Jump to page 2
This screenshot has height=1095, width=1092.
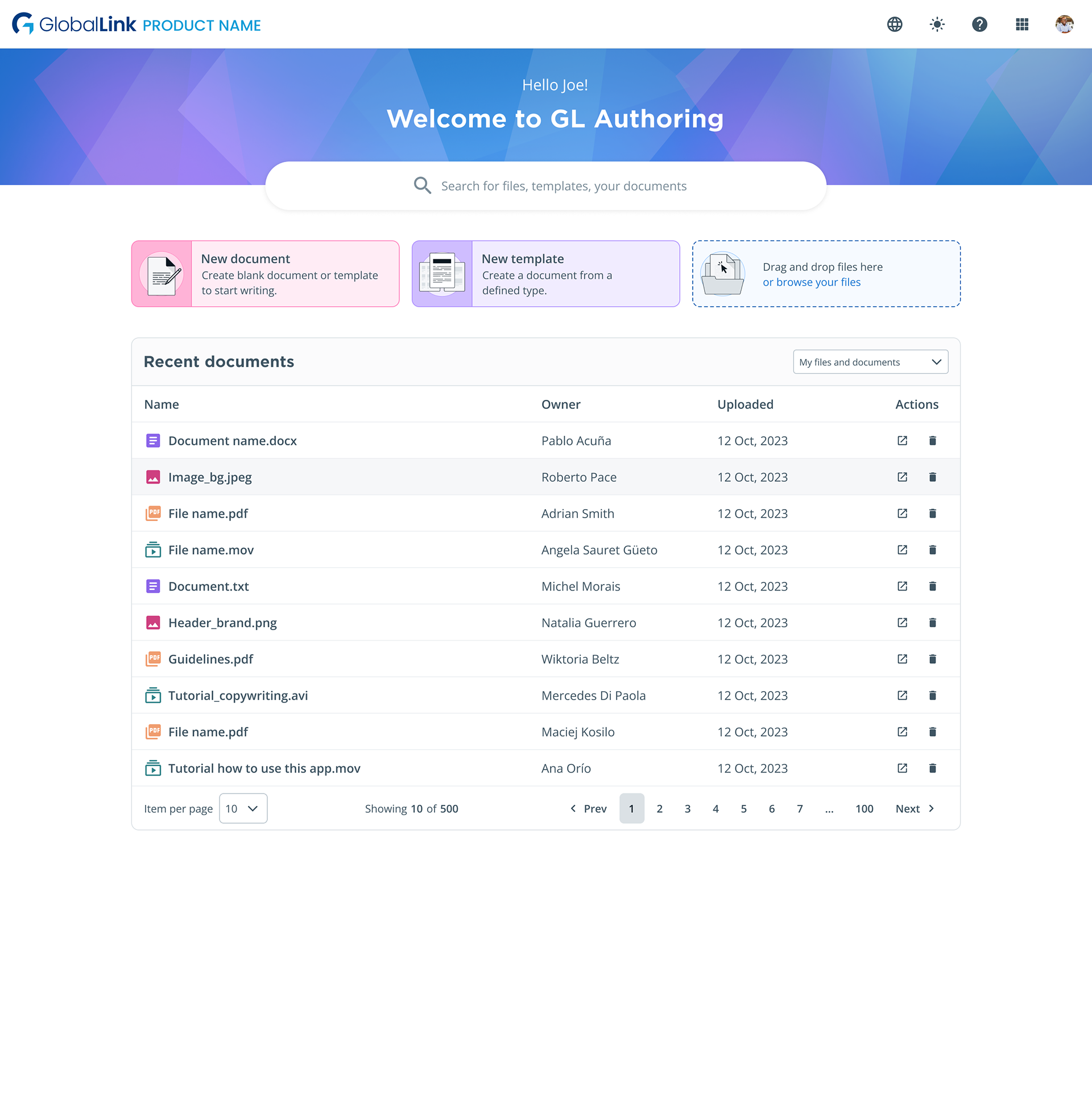(660, 808)
